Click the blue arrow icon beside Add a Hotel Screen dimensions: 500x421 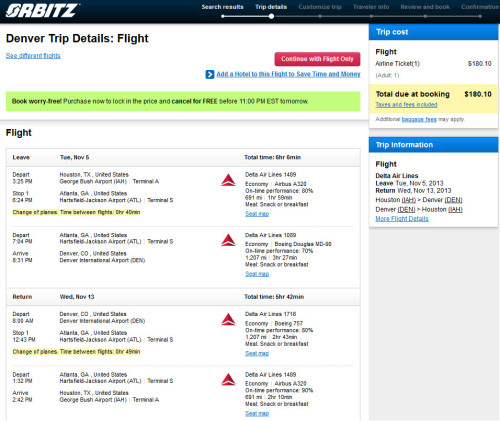coord(210,74)
